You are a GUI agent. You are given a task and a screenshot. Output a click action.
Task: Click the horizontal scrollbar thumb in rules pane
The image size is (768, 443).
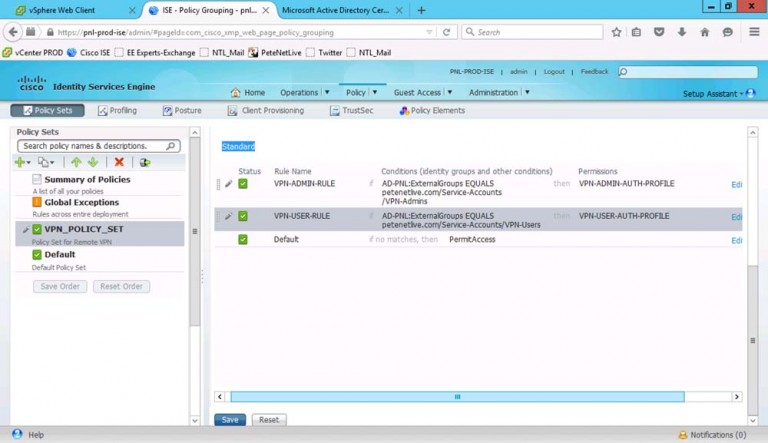(457, 396)
